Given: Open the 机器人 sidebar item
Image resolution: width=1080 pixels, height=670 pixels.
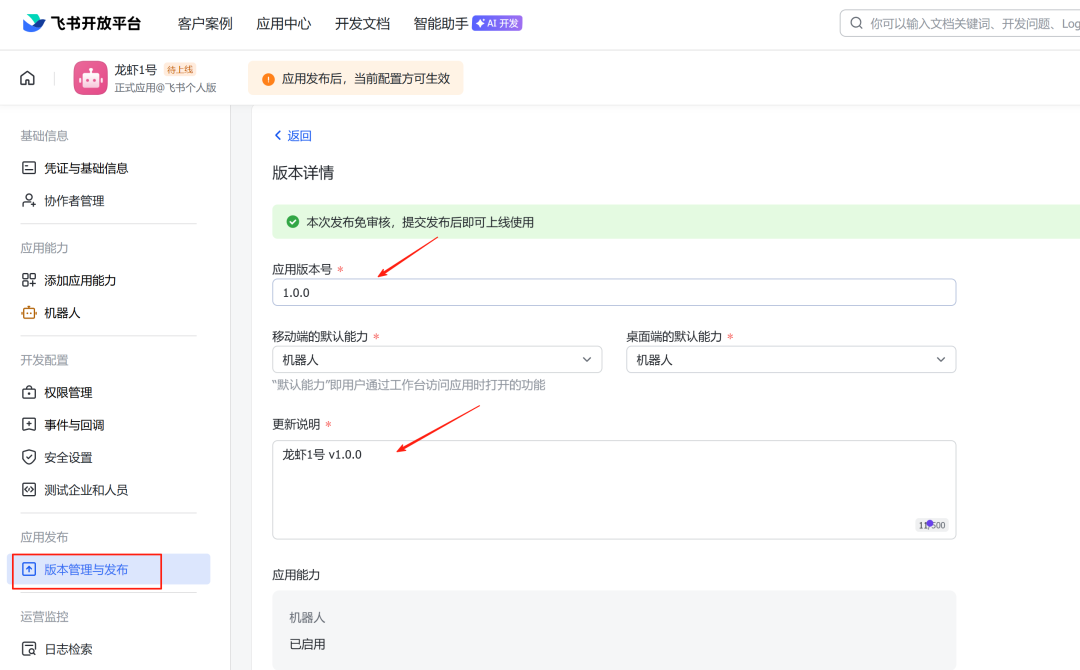Looking at the screenshot, I should click(x=62, y=313).
